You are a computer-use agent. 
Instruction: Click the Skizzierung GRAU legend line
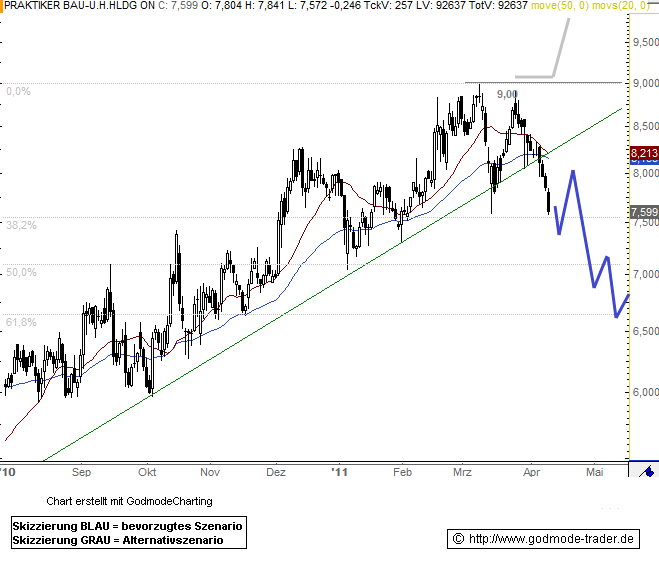coord(118,540)
